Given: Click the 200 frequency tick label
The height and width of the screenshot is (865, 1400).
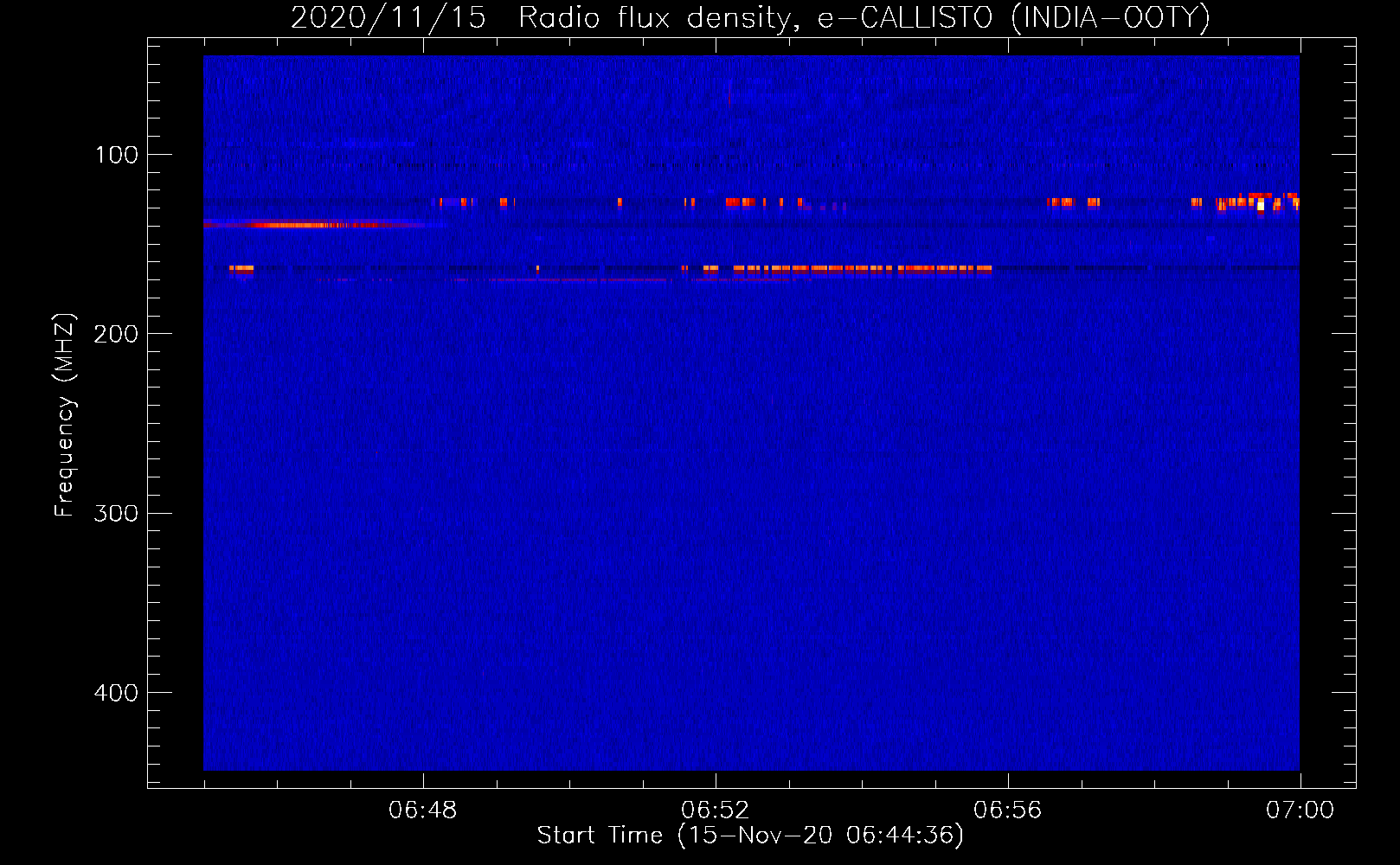Looking at the screenshot, I should pos(117,334).
